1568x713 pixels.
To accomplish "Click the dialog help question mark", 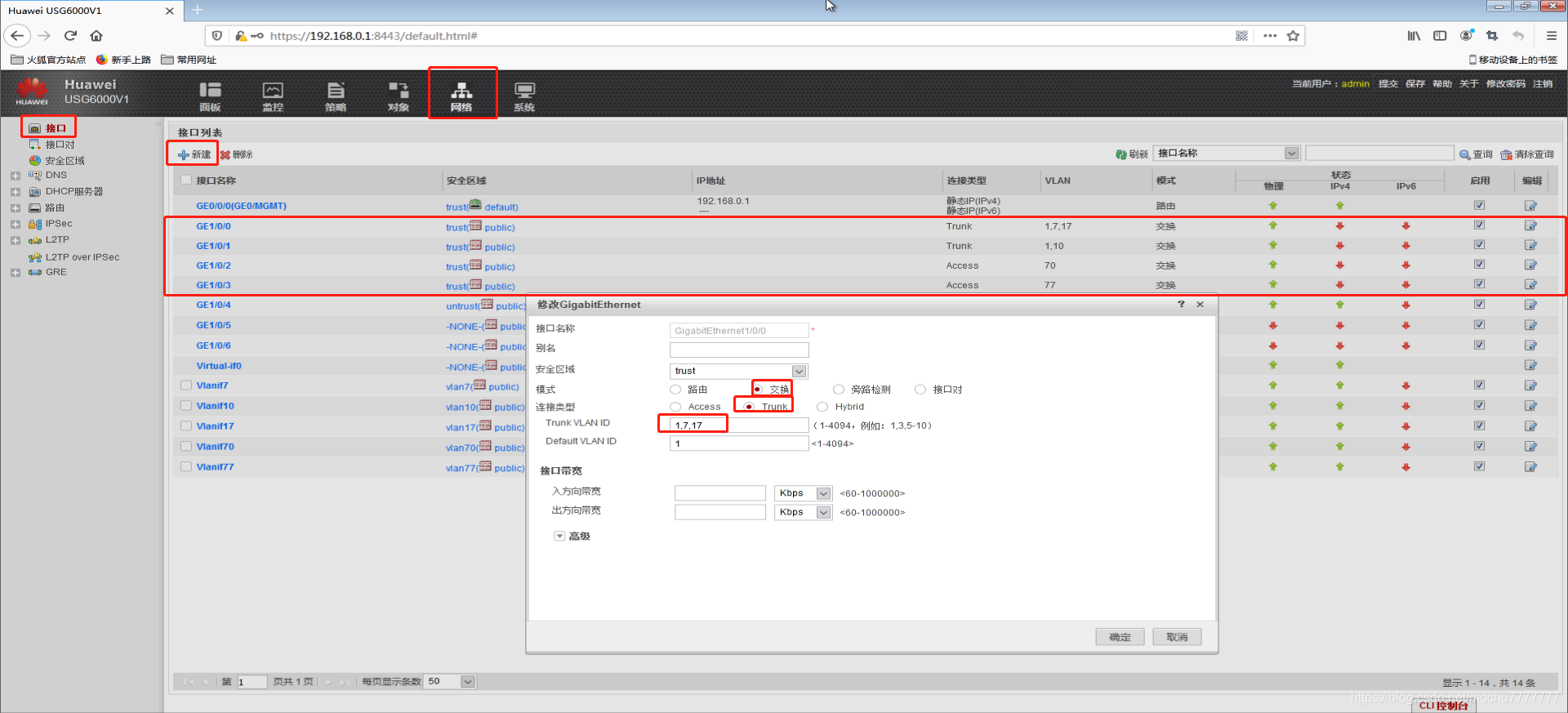I will click(x=1181, y=304).
